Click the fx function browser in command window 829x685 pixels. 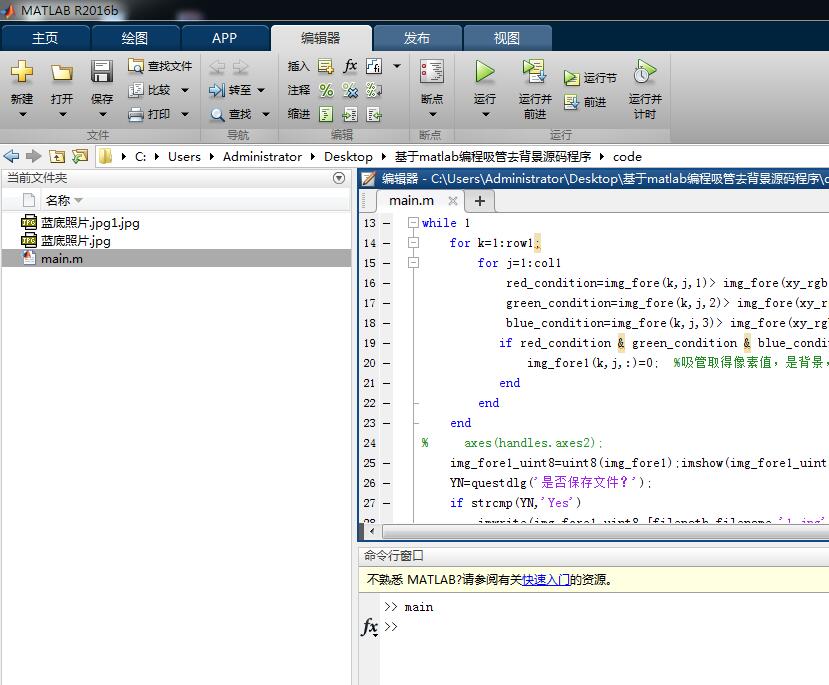(x=370, y=627)
